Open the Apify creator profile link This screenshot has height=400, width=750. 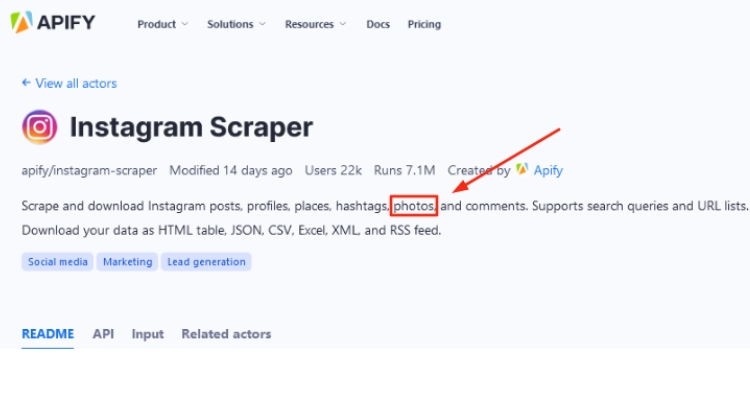pyautogui.click(x=548, y=170)
